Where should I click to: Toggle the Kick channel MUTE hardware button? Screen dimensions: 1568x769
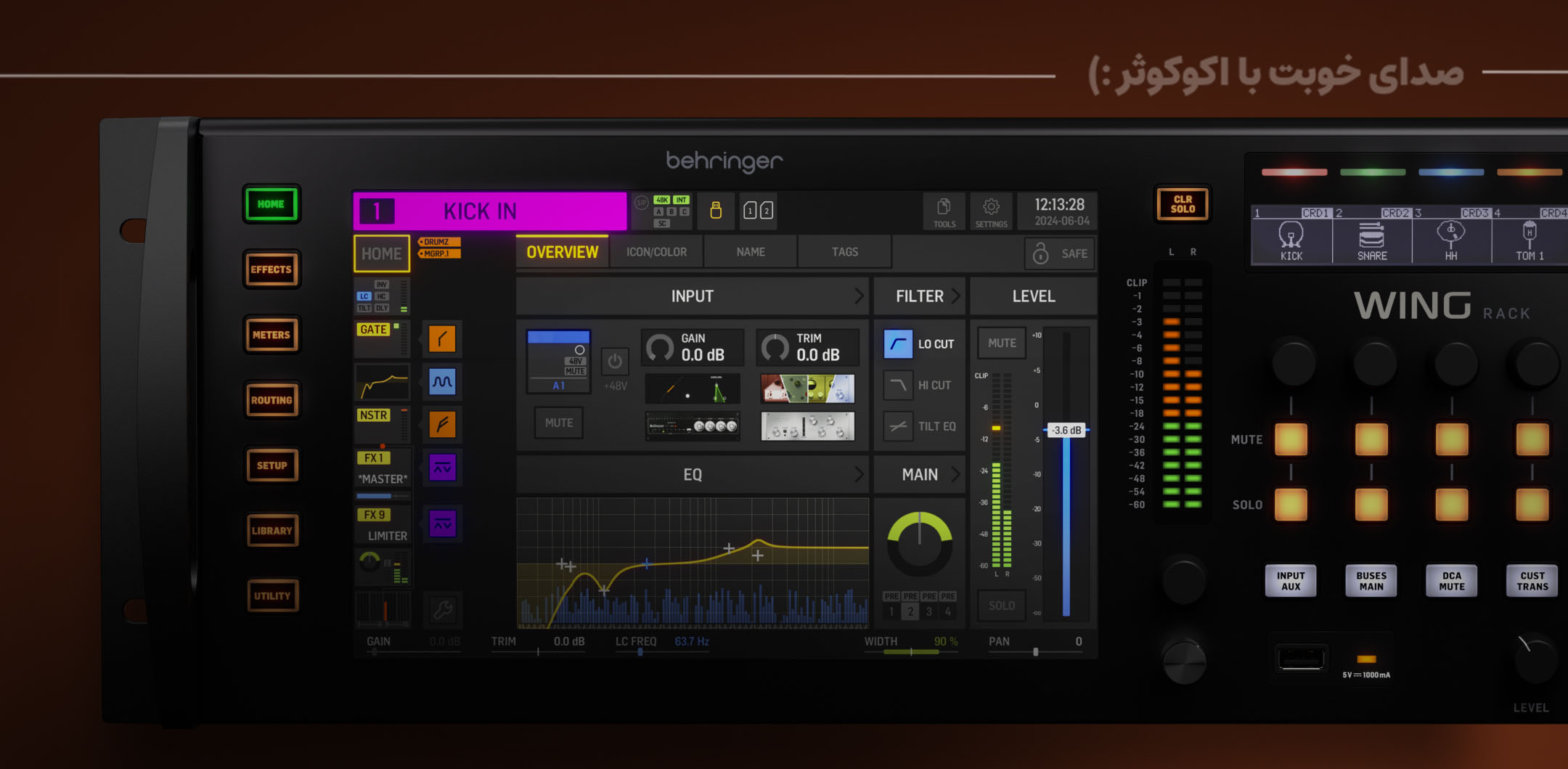tap(1291, 440)
